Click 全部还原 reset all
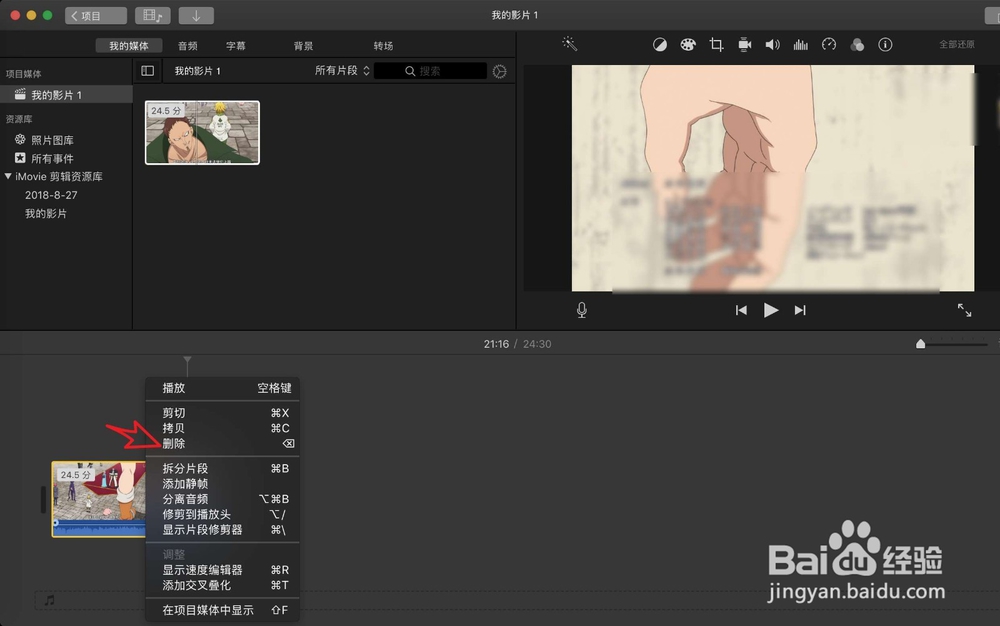The width and height of the screenshot is (1000, 626). (957, 44)
